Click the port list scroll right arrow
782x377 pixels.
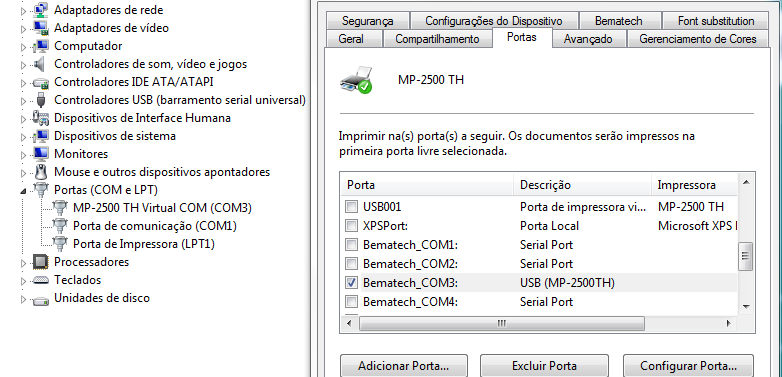click(x=729, y=323)
